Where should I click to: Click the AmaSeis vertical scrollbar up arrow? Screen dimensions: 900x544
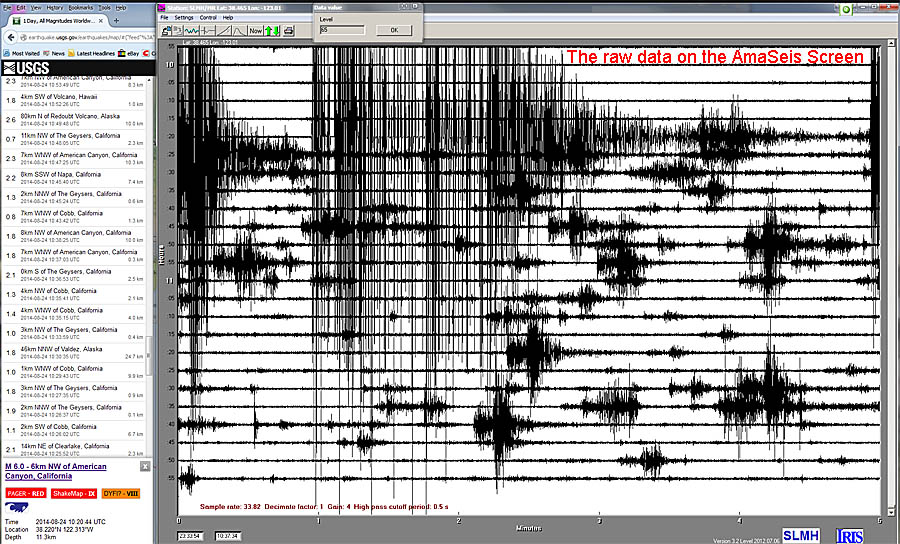891,43
